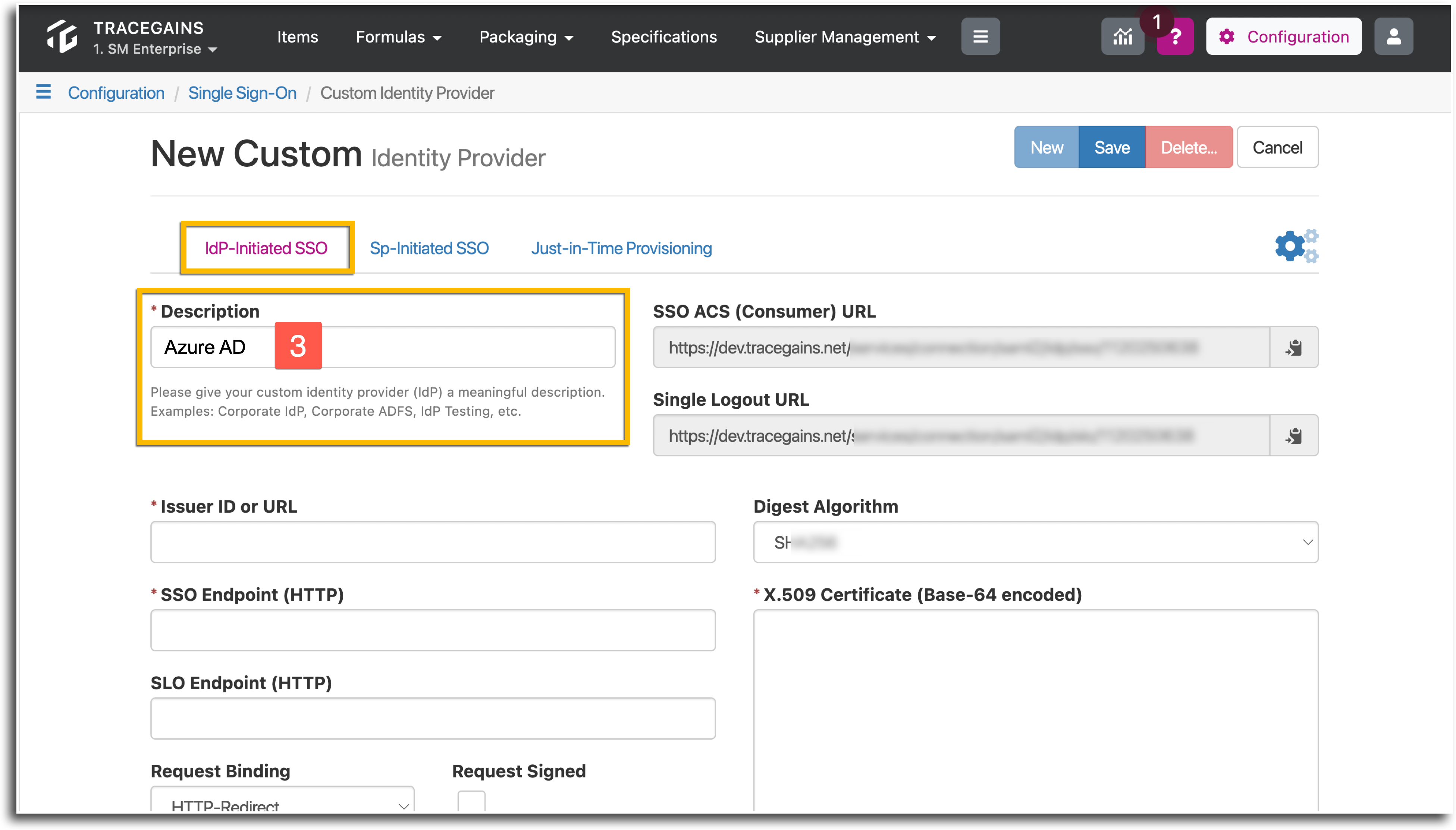Check the Request Signed checkbox
The image size is (1456, 830).
[x=471, y=801]
